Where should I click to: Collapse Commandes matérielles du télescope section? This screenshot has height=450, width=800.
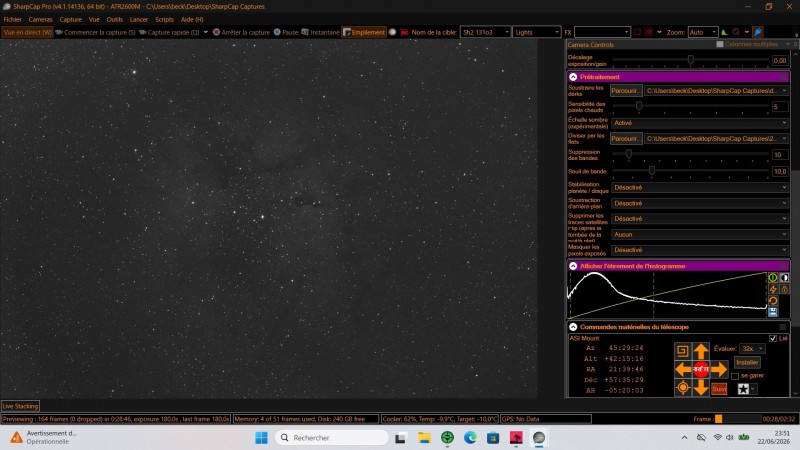573,327
